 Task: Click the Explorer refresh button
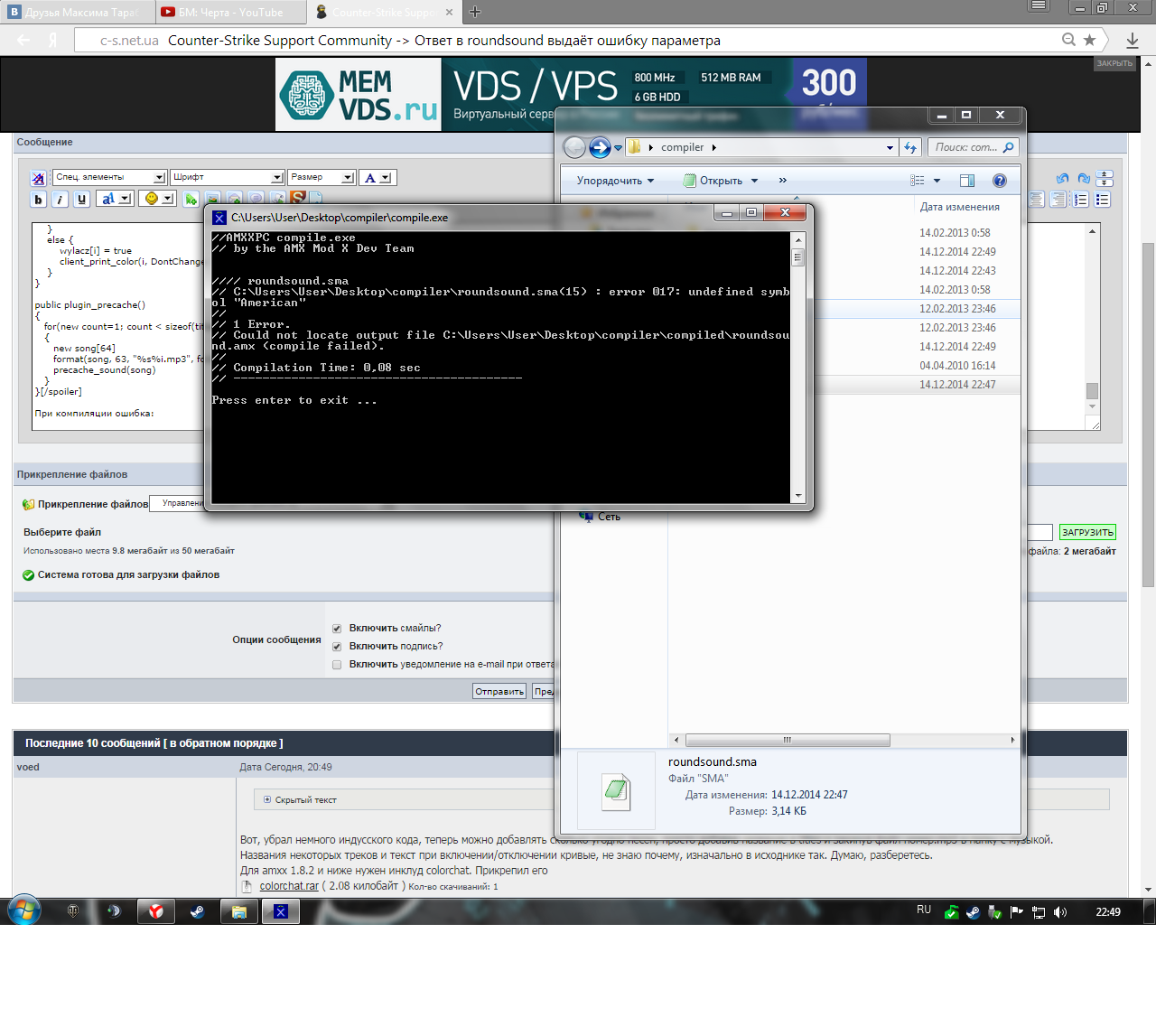coord(910,147)
